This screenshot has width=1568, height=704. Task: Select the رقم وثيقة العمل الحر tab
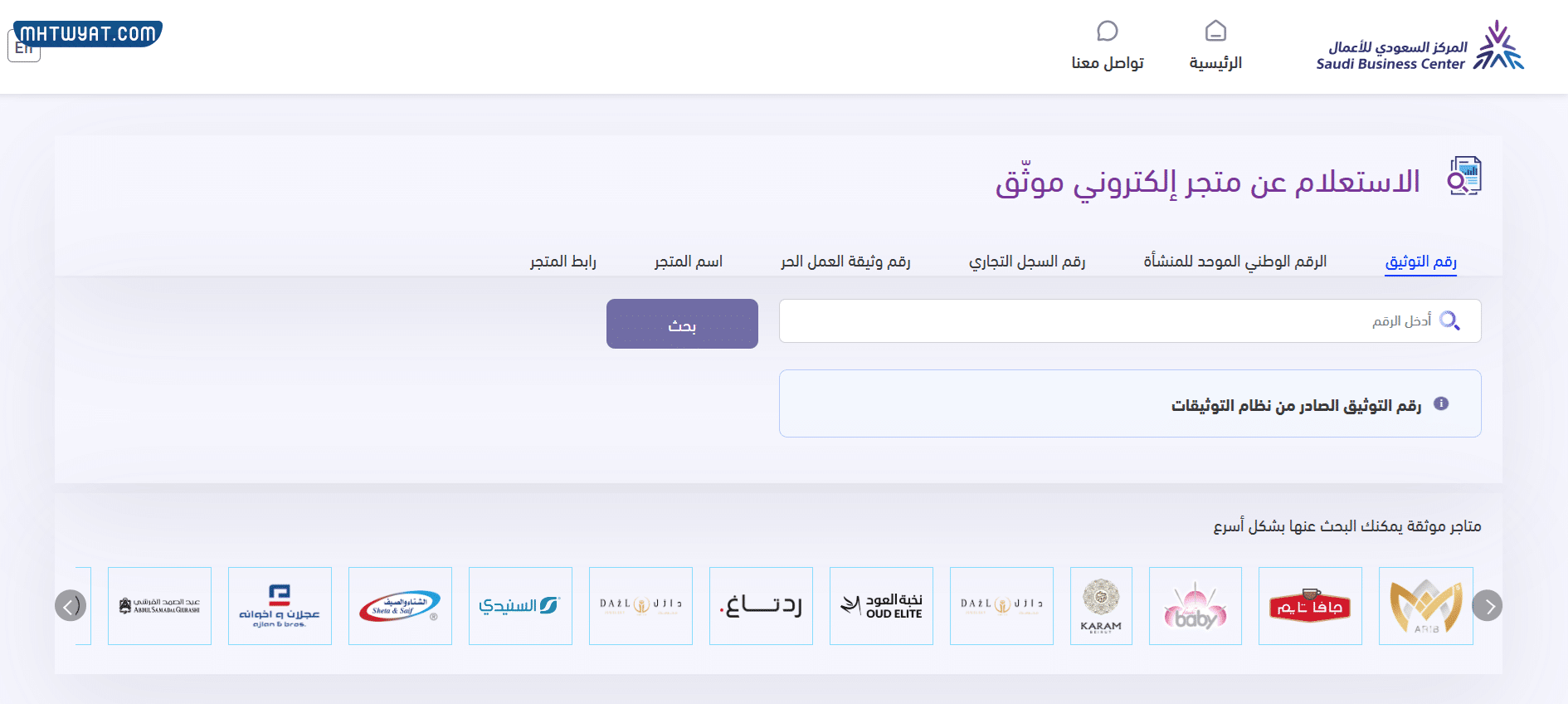click(x=845, y=262)
